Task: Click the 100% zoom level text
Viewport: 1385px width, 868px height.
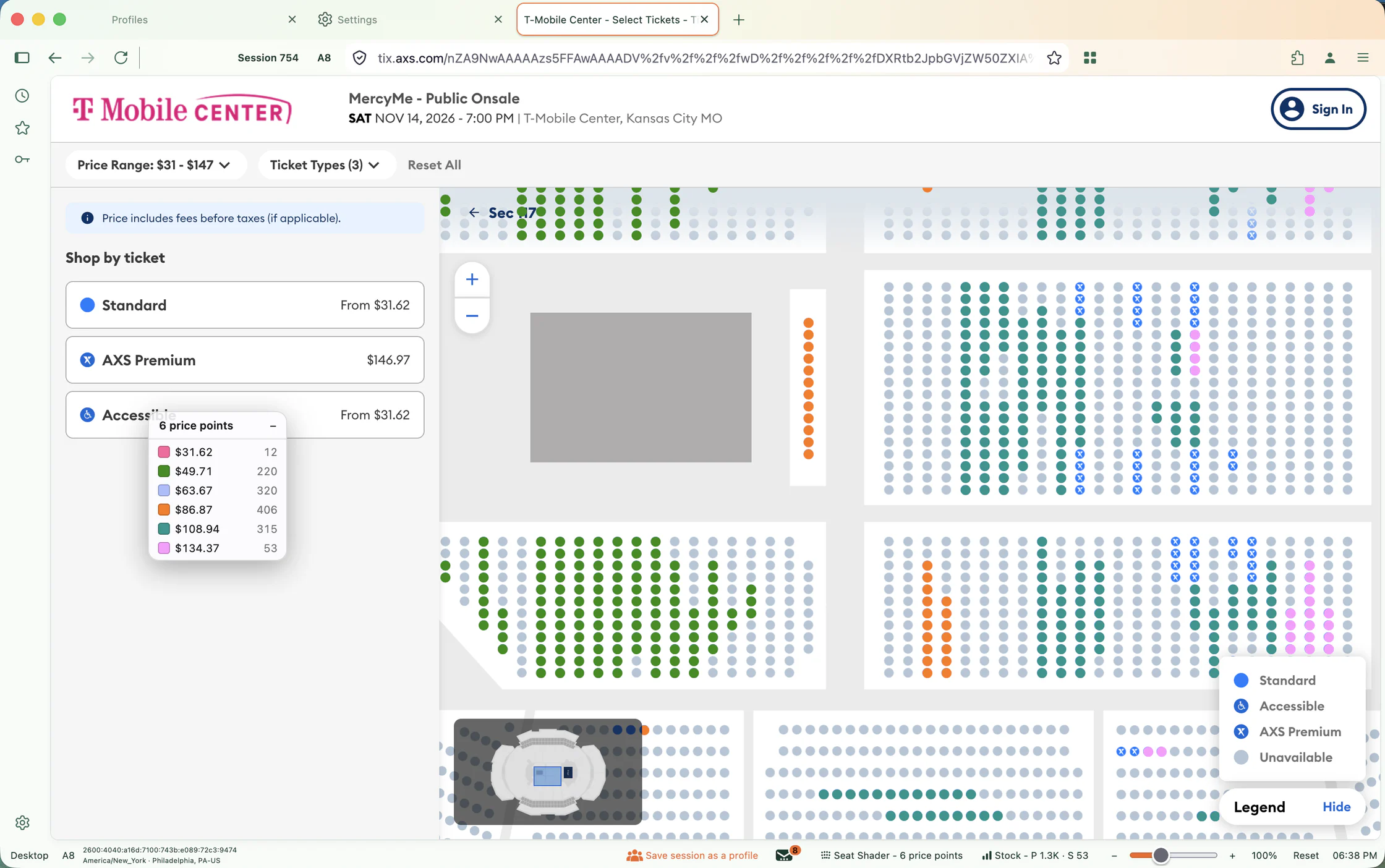Action: click(1264, 856)
